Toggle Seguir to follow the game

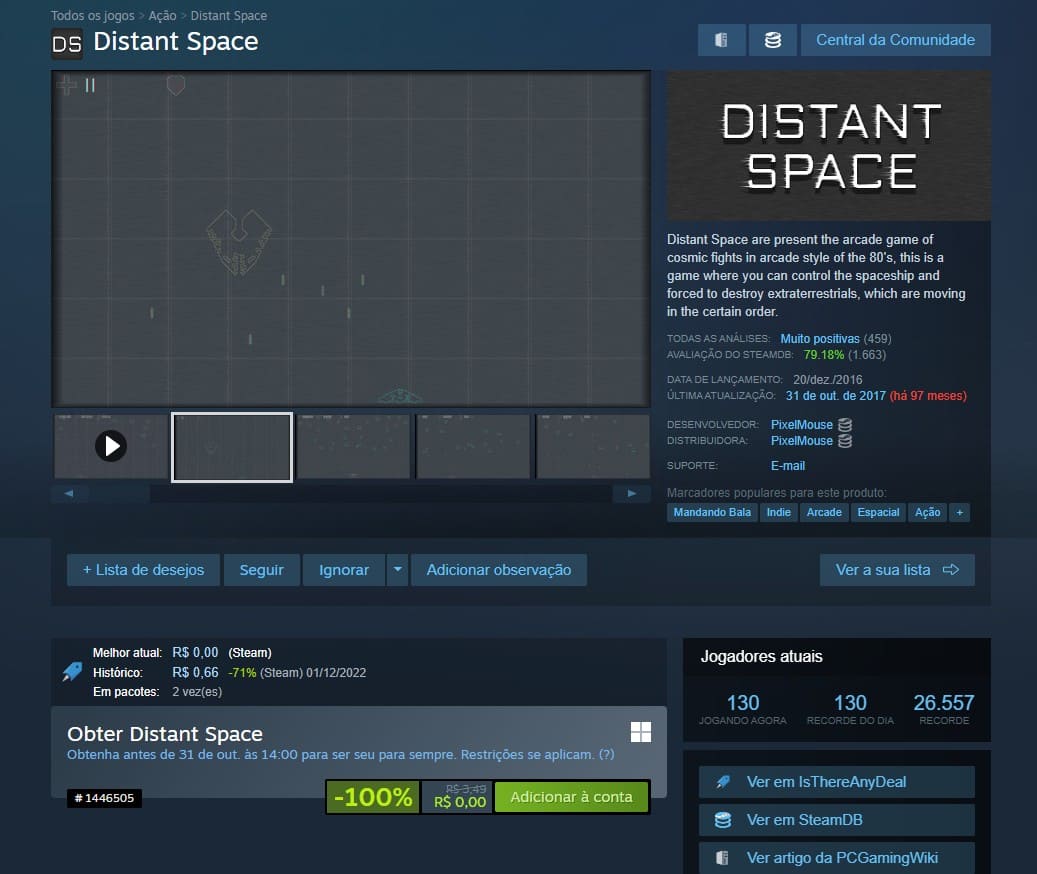[261, 570]
